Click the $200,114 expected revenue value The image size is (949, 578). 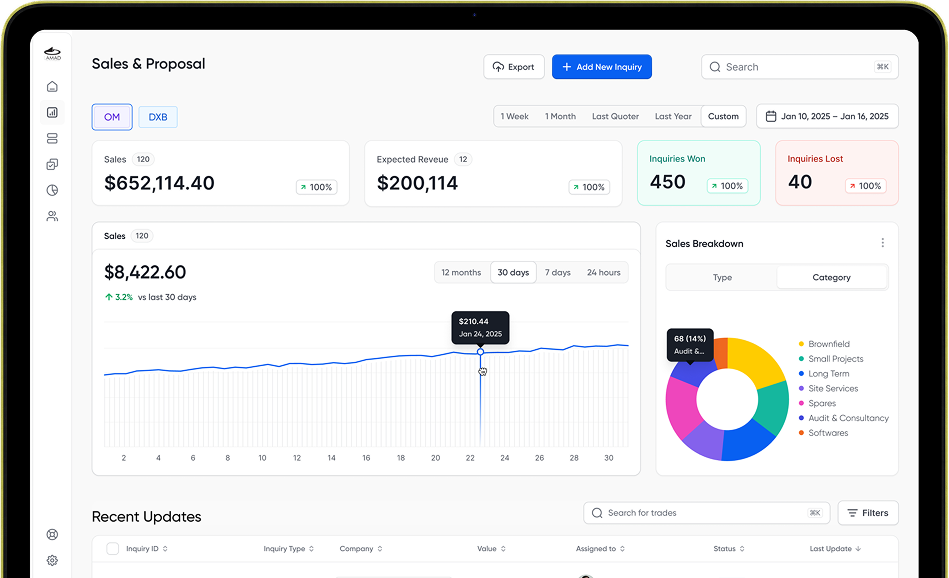(x=417, y=183)
